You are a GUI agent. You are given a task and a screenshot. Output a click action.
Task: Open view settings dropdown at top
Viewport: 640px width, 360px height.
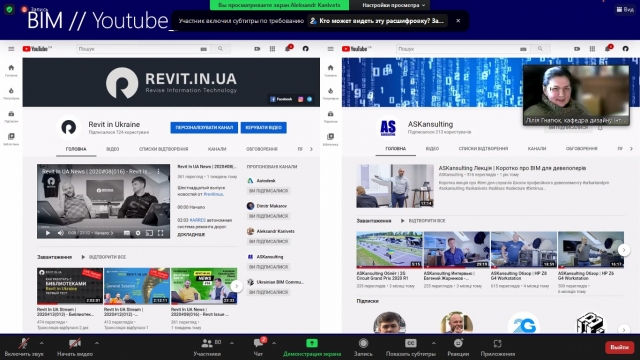(x=393, y=5)
